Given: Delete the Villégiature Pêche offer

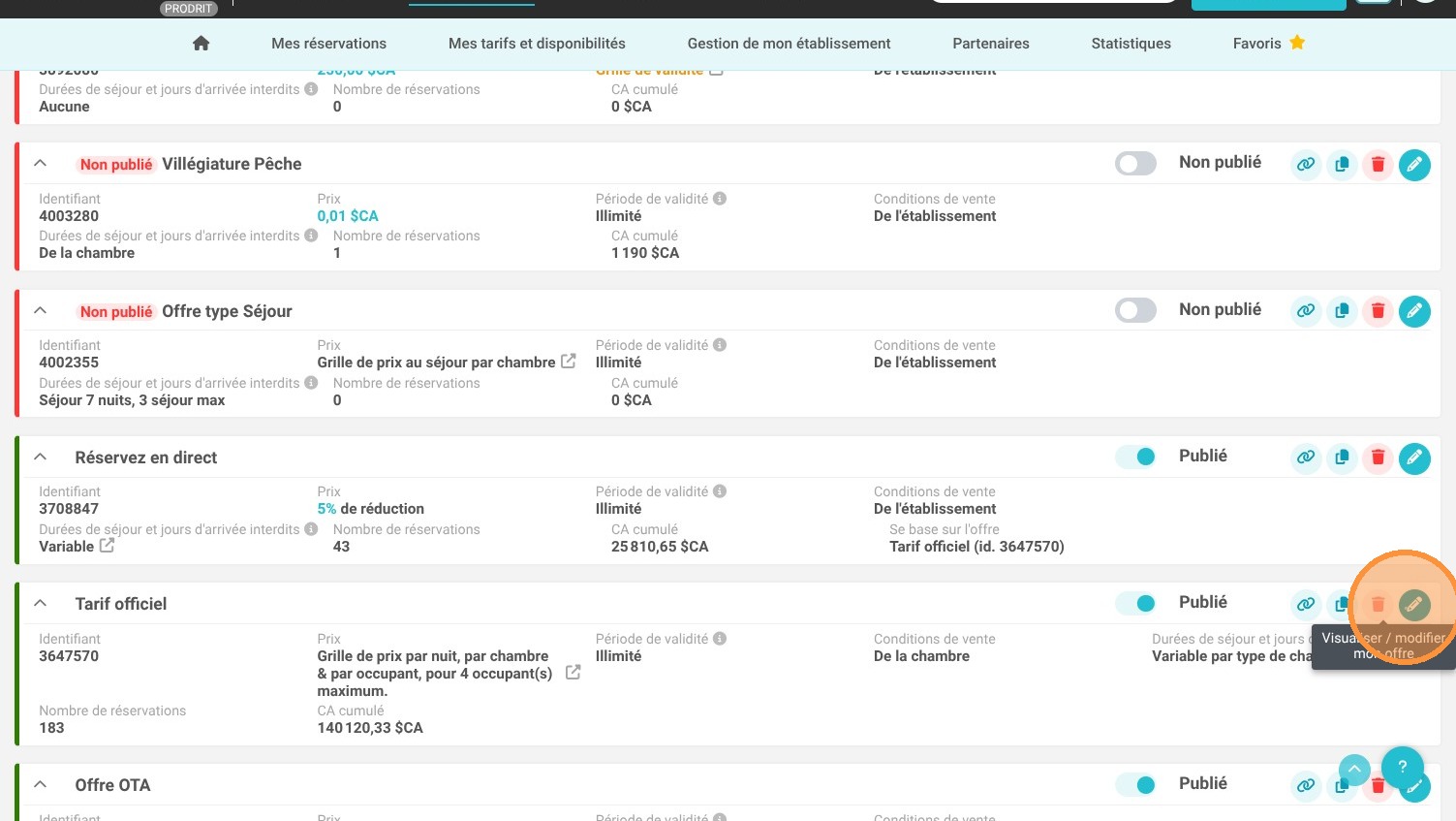Looking at the screenshot, I should point(1378,165).
